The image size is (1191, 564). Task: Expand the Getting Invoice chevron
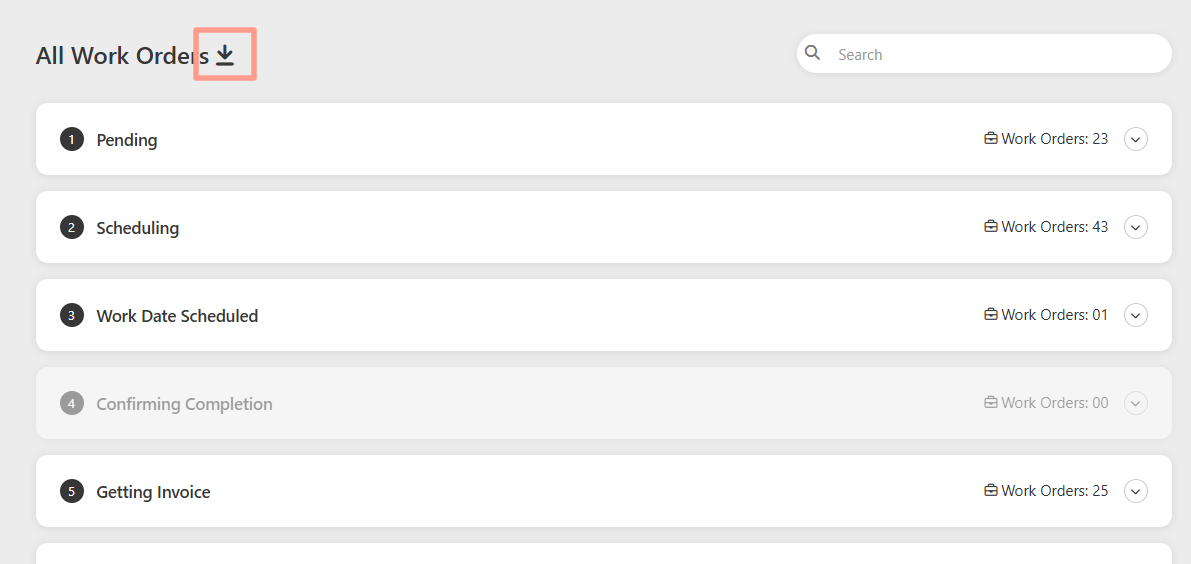point(1136,491)
